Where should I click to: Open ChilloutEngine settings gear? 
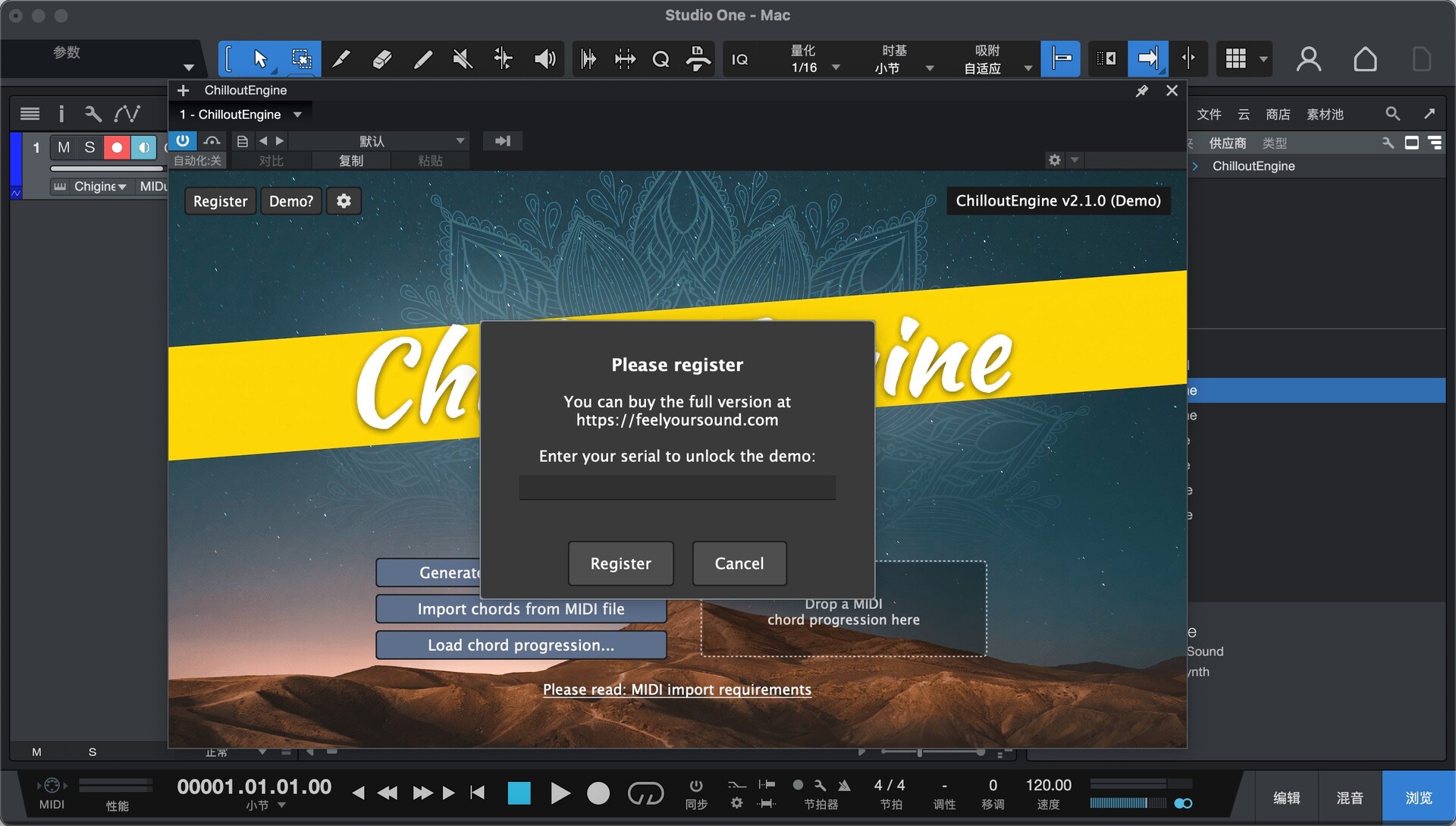click(x=344, y=201)
